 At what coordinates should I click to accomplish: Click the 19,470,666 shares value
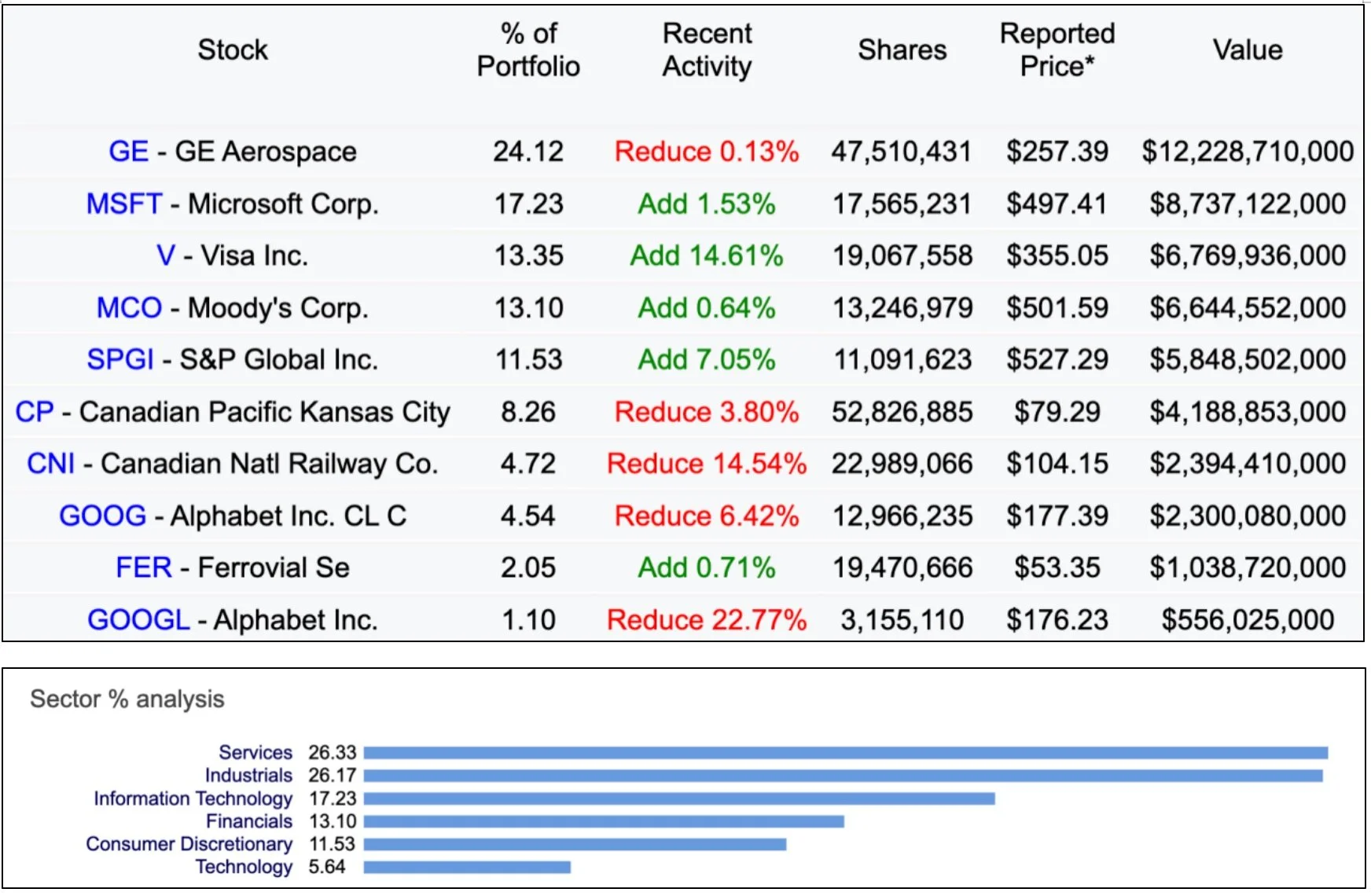coord(902,567)
